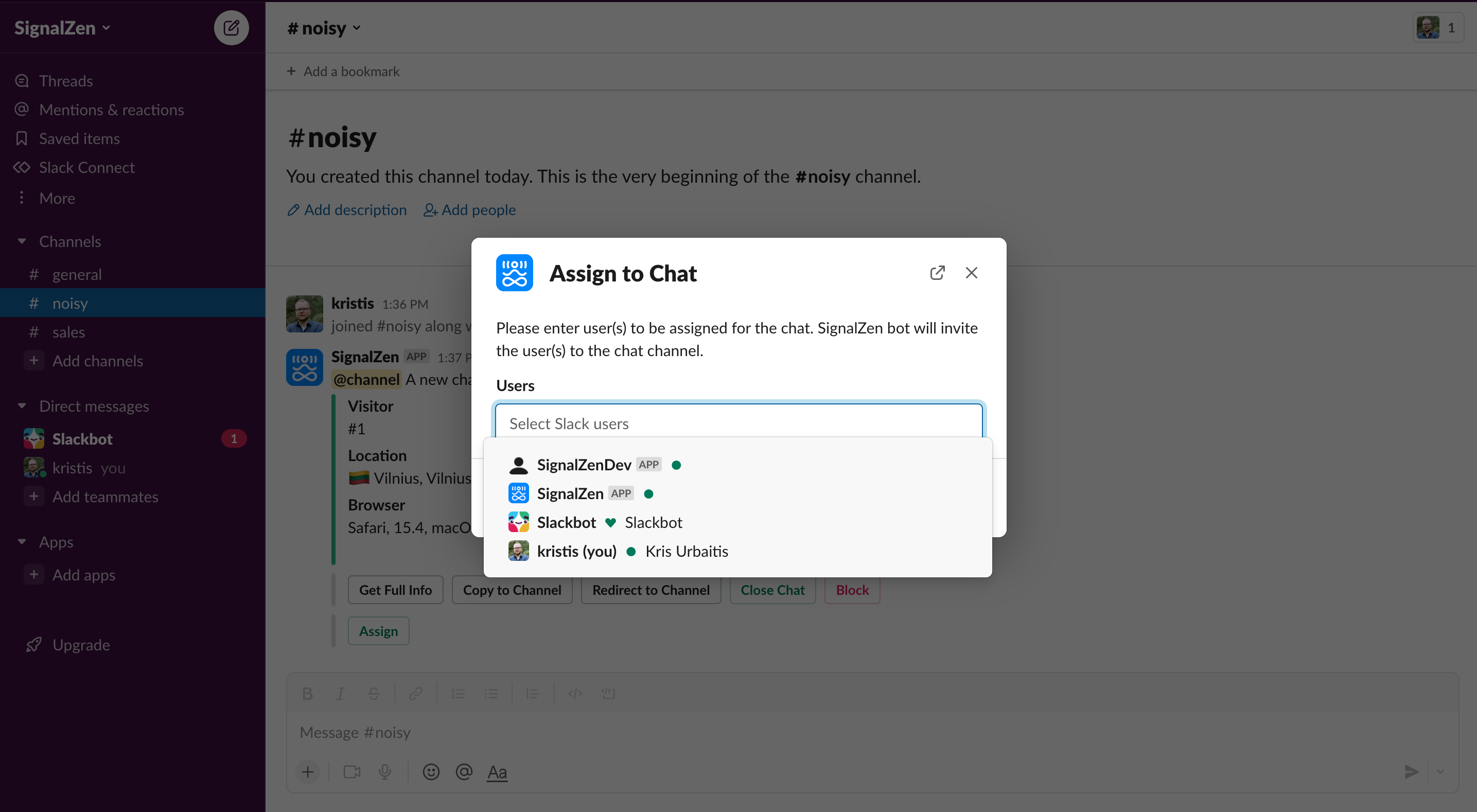Insert a bulleted list

coord(491,693)
